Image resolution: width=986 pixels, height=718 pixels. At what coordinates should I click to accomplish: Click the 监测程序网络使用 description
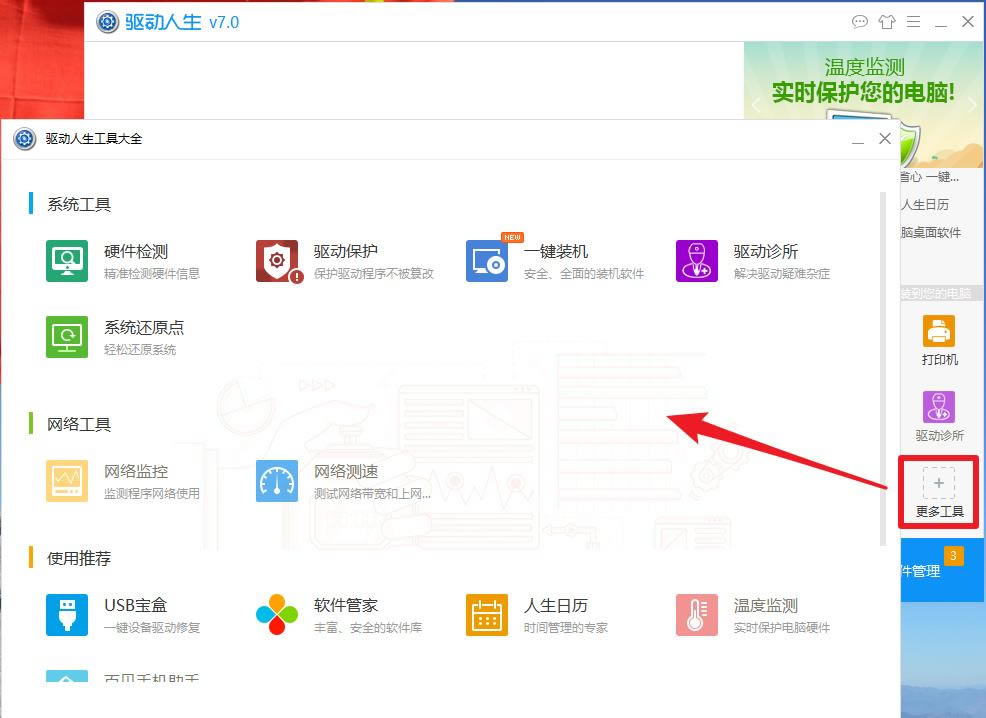(x=152, y=494)
